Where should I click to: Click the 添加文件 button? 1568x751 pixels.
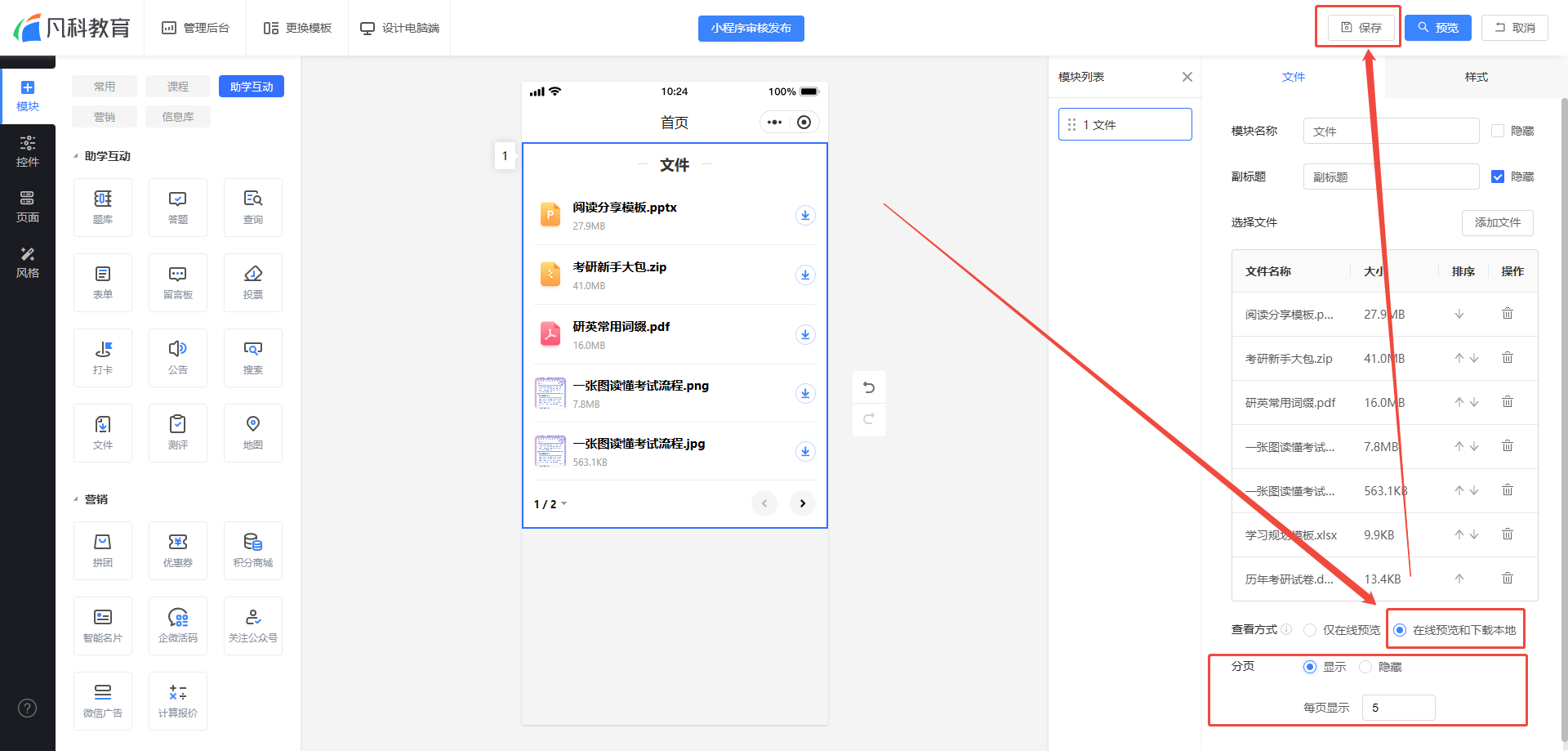[1497, 222]
